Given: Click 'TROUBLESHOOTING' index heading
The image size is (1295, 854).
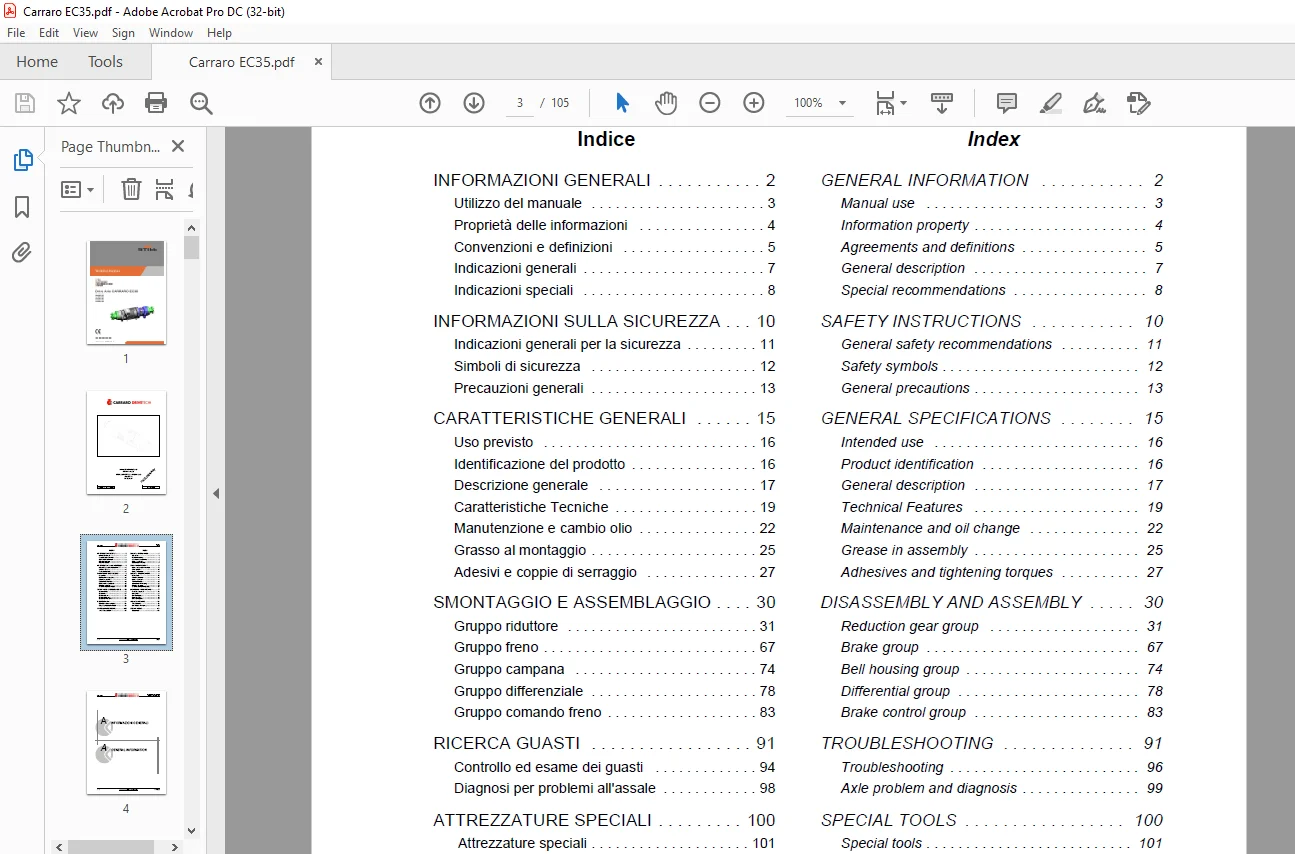Looking at the screenshot, I should [907, 744].
